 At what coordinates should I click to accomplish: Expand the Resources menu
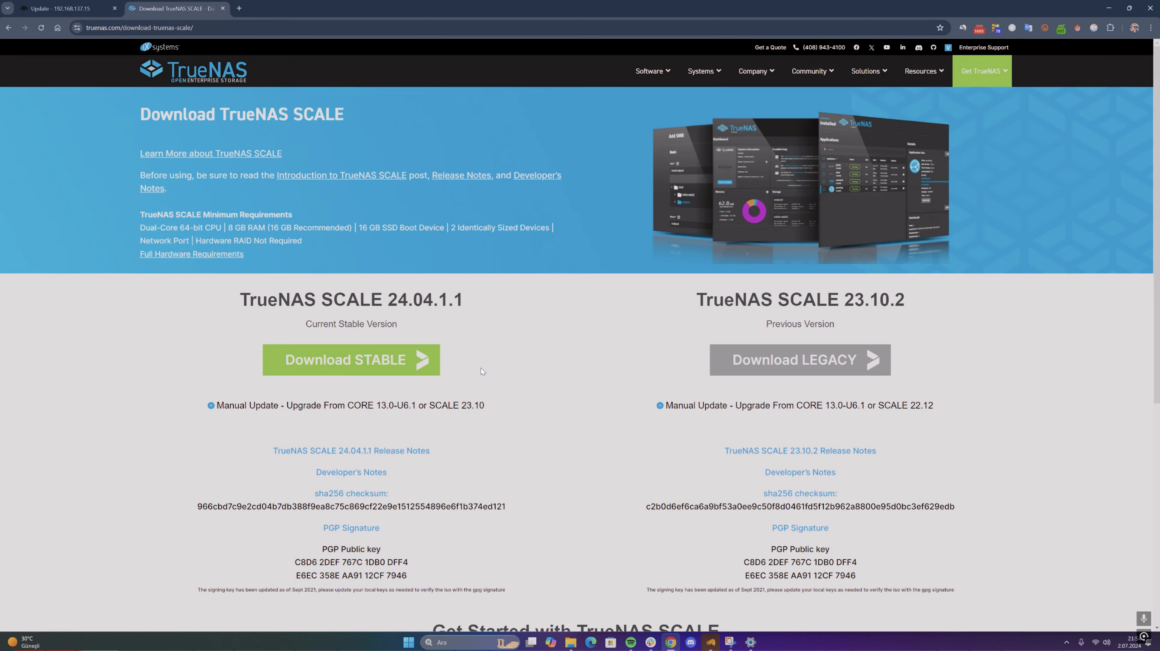tap(924, 71)
